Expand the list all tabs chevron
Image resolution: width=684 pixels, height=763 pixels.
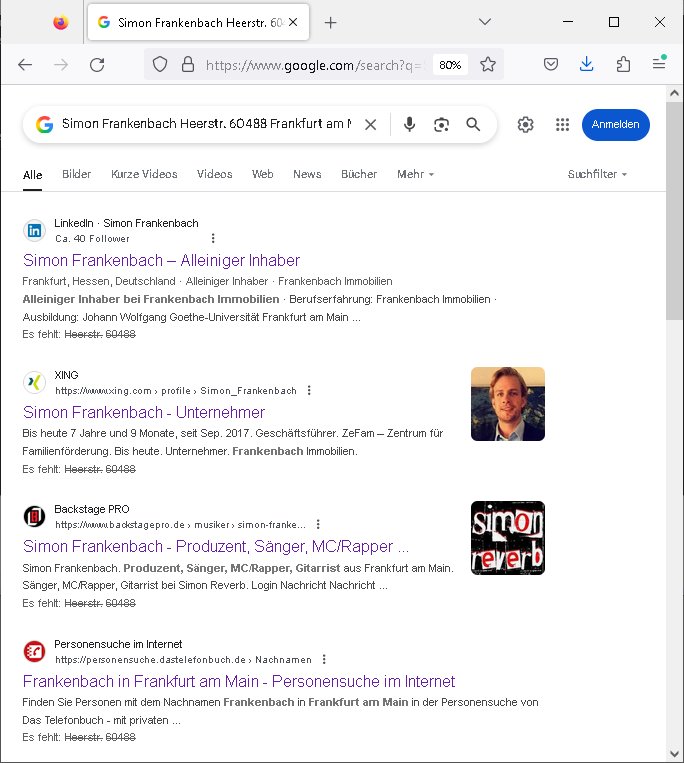[484, 22]
